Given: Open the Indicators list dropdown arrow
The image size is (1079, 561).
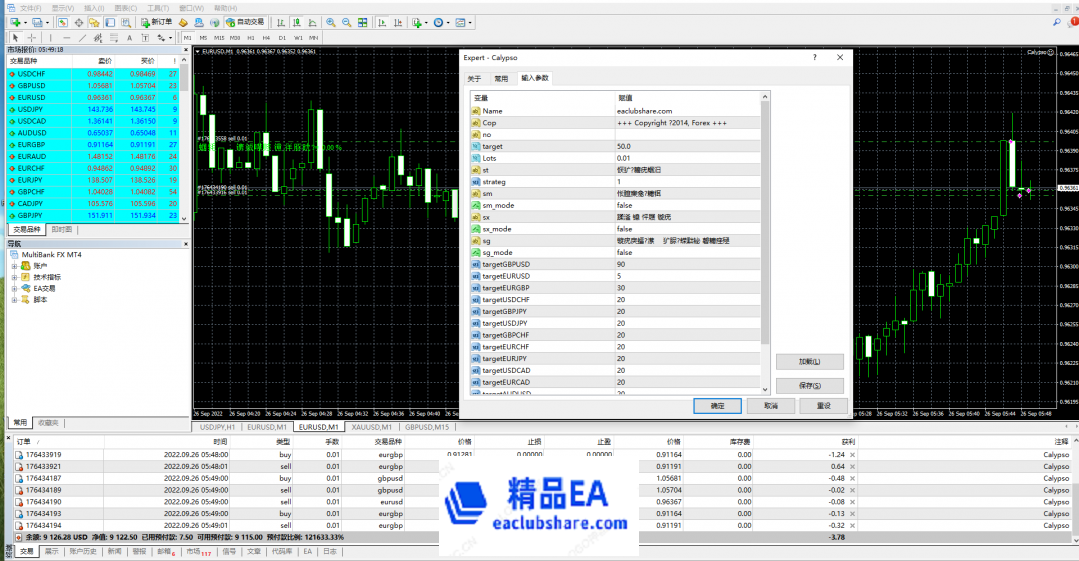Looking at the screenshot, I should (x=426, y=23).
